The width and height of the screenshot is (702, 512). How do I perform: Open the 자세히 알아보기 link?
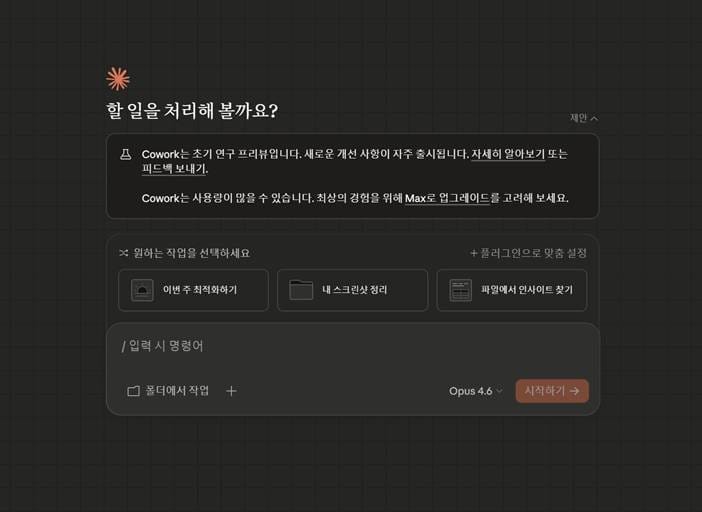coord(508,154)
